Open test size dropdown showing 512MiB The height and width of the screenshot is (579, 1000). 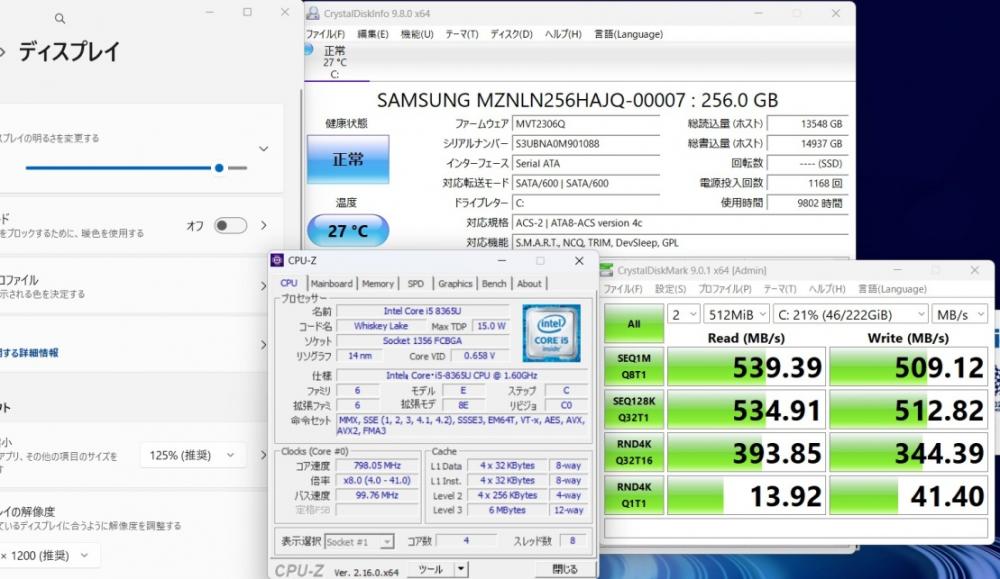click(x=737, y=314)
